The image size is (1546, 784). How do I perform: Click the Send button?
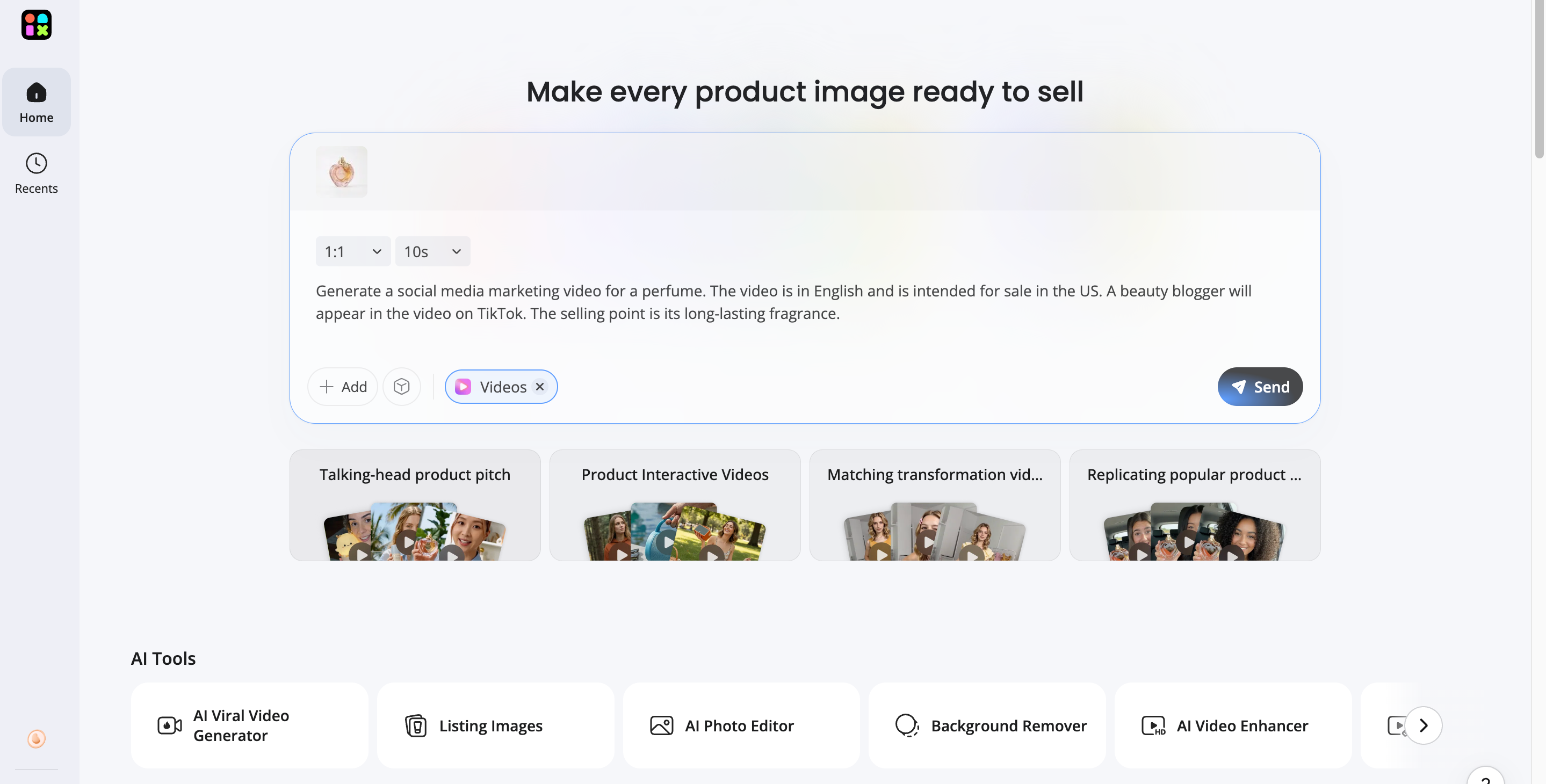(1260, 387)
